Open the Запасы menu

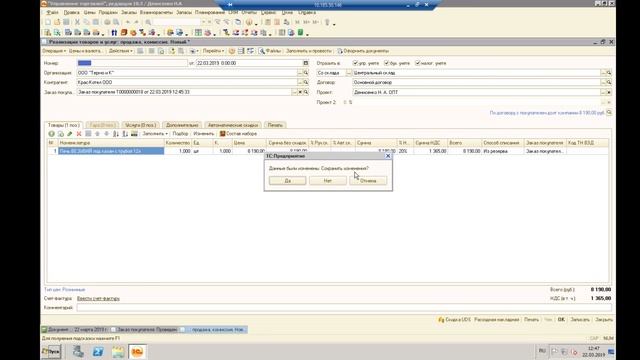(184, 13)
